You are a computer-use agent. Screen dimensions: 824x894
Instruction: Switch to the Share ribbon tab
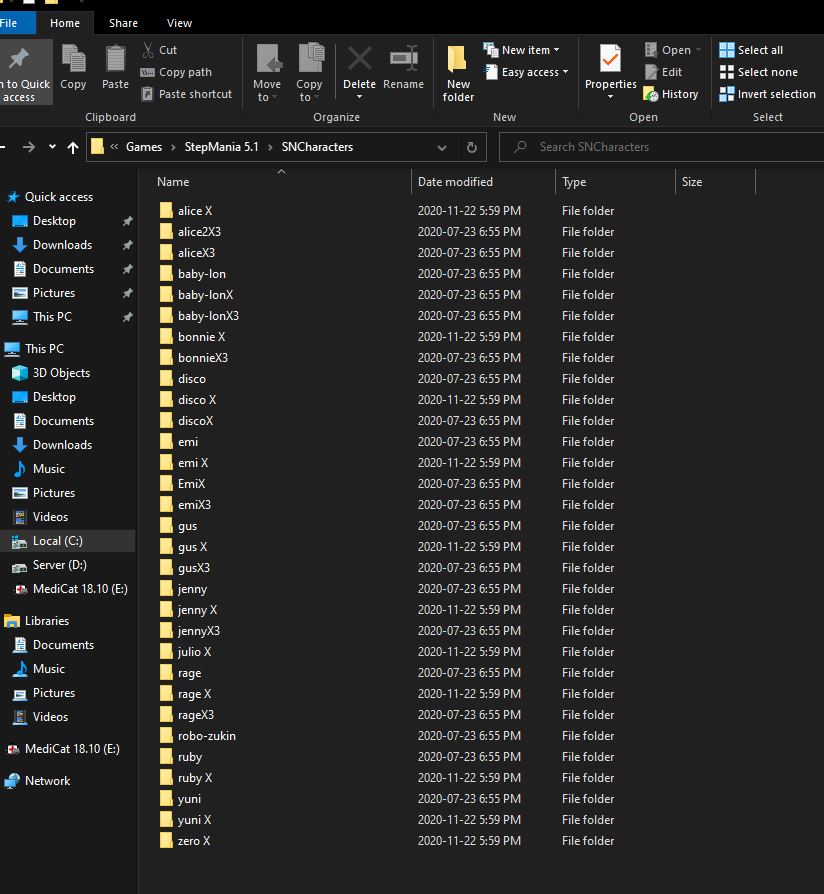(123, 23)
